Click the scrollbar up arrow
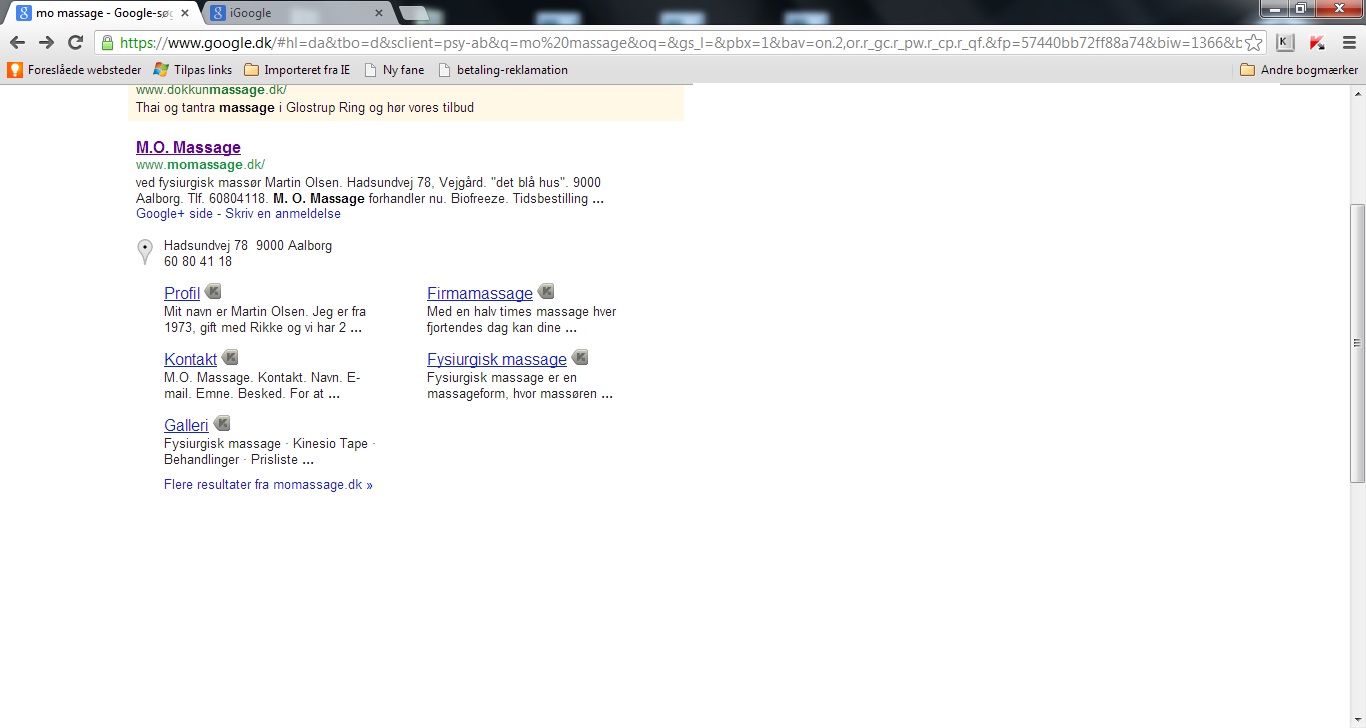 click(x=1357, y=92)
